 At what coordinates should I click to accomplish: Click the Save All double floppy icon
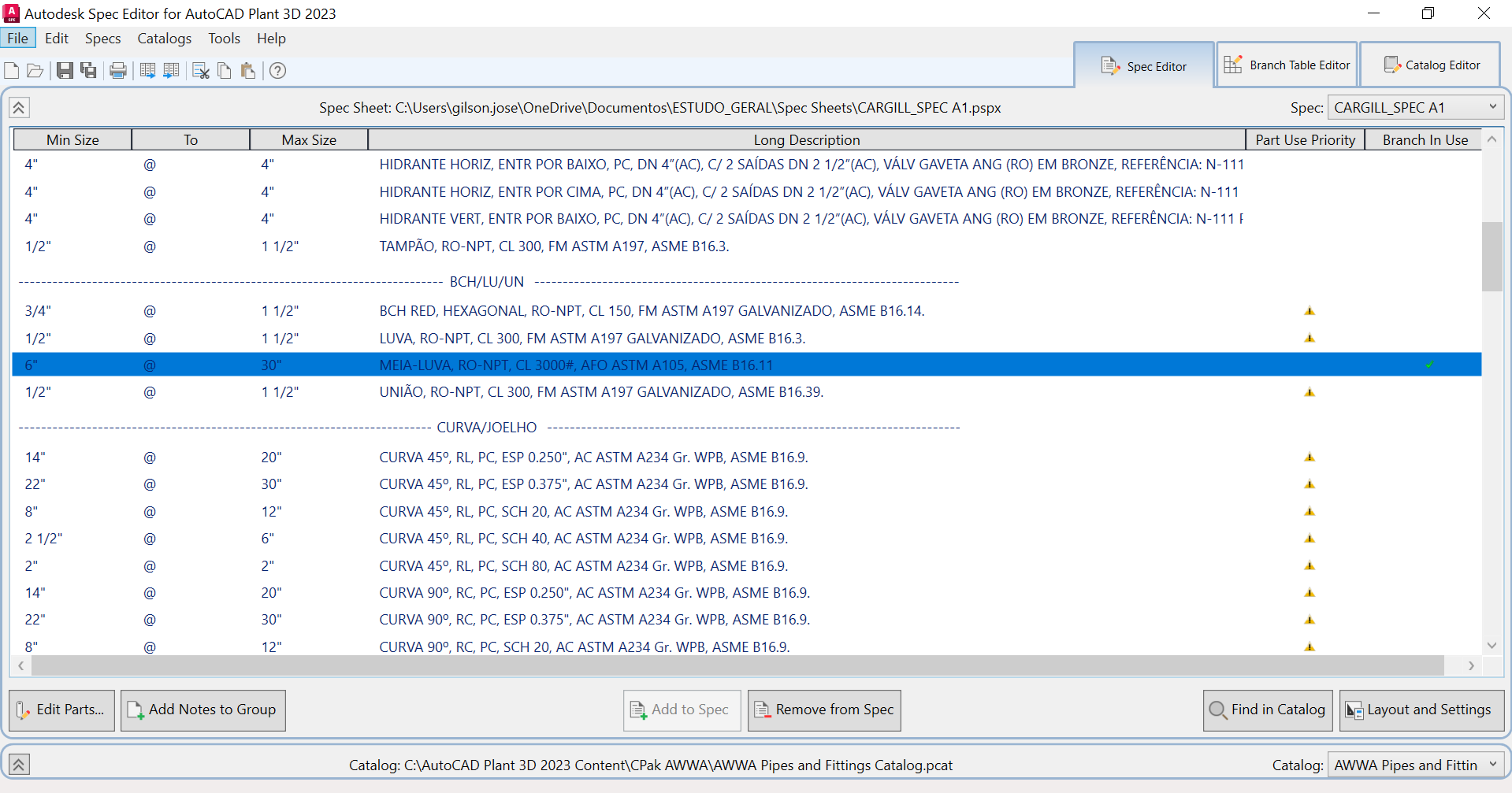[x=89, y=71]
